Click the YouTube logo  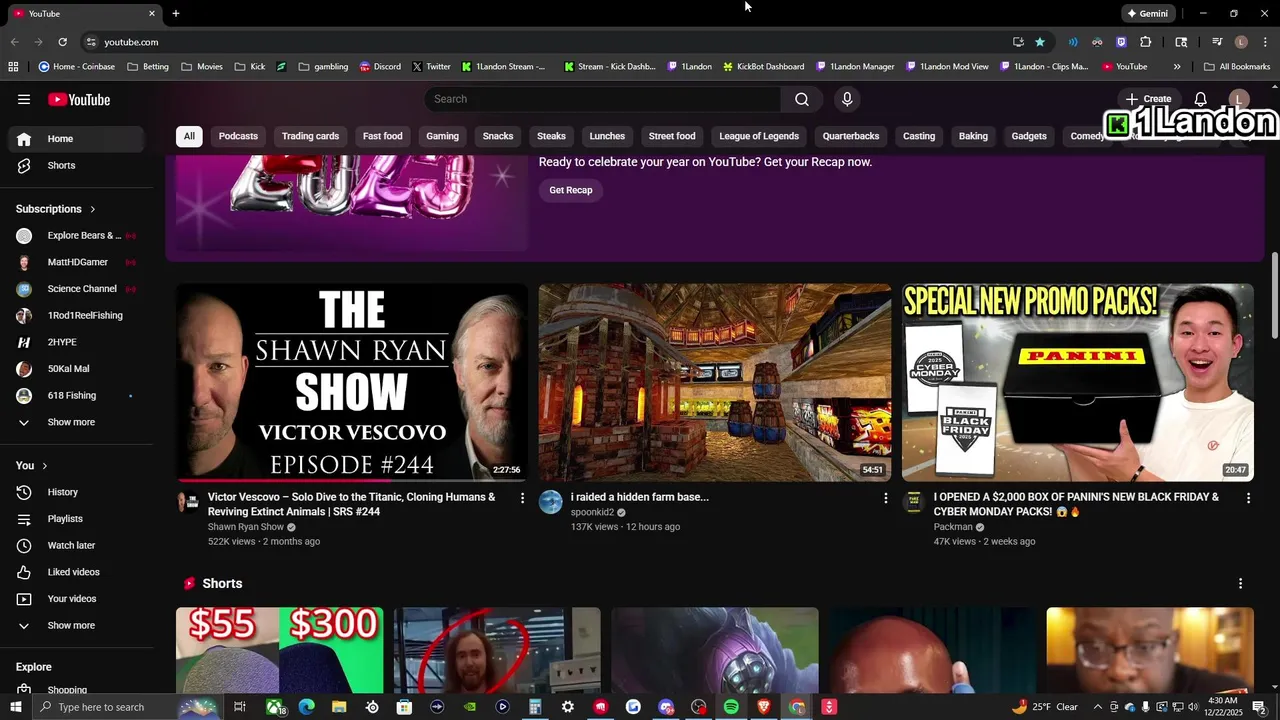point(79,99)
